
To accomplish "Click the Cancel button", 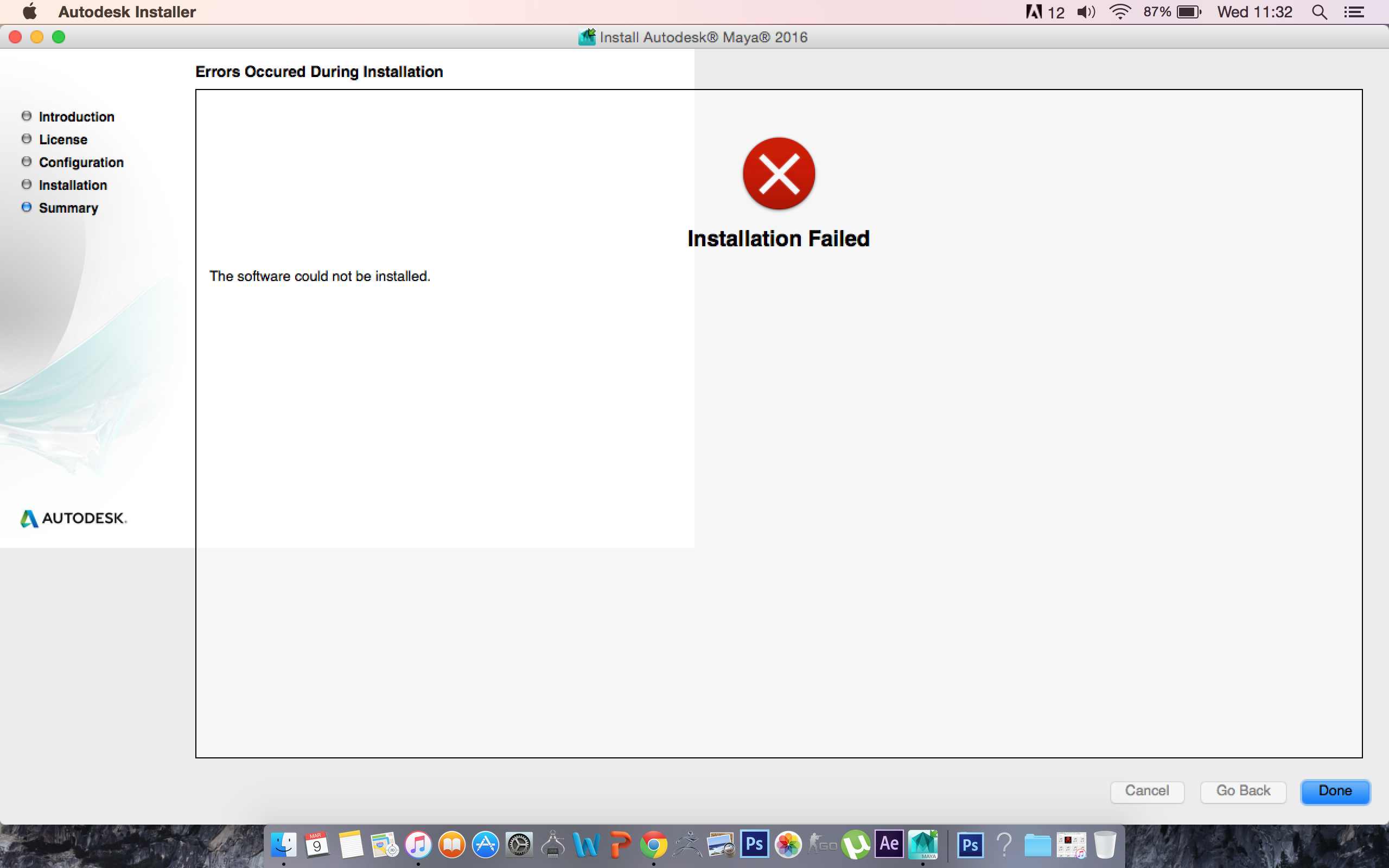I will click(1147, 791).
